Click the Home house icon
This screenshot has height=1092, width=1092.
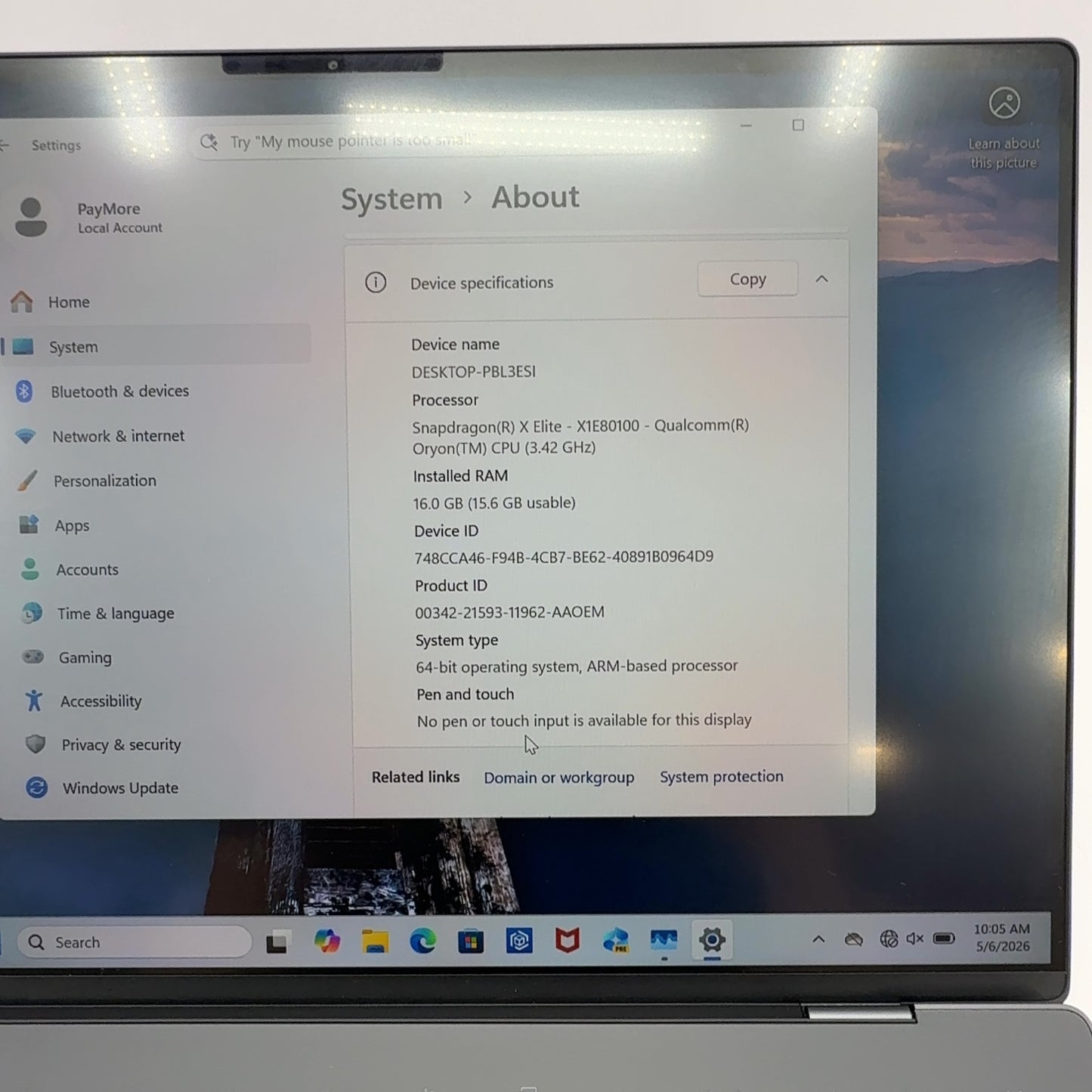pos(22,302)
